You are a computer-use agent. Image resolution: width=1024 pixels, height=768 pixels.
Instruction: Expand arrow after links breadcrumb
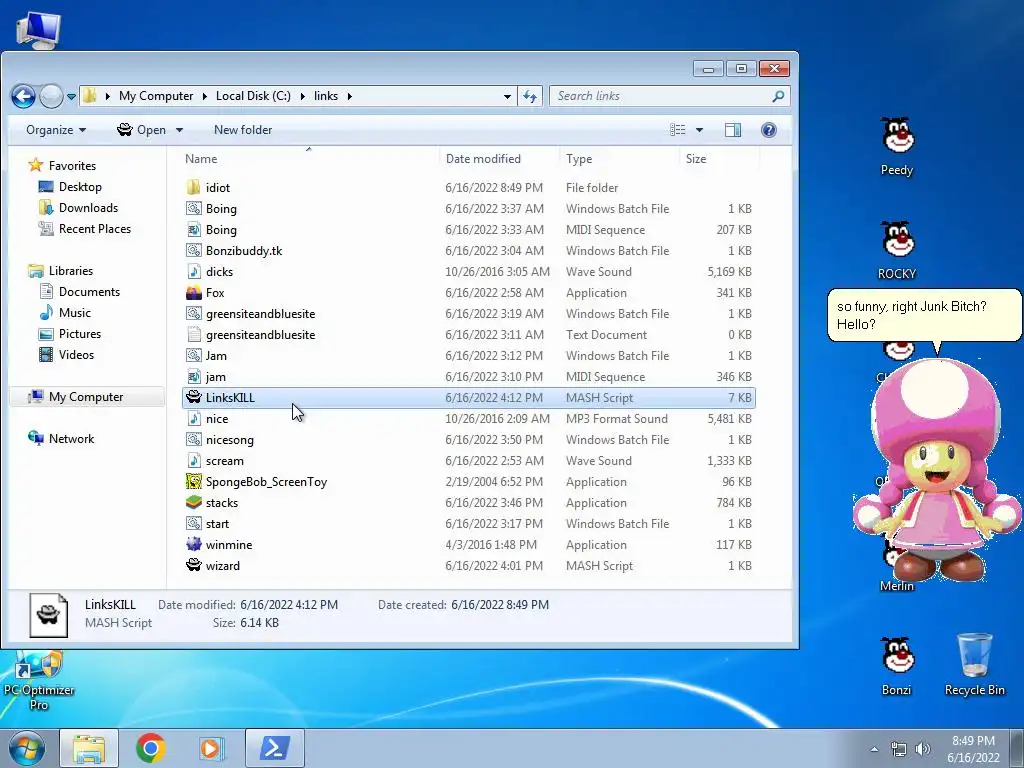pyautogui.click(x=349, y=97)
